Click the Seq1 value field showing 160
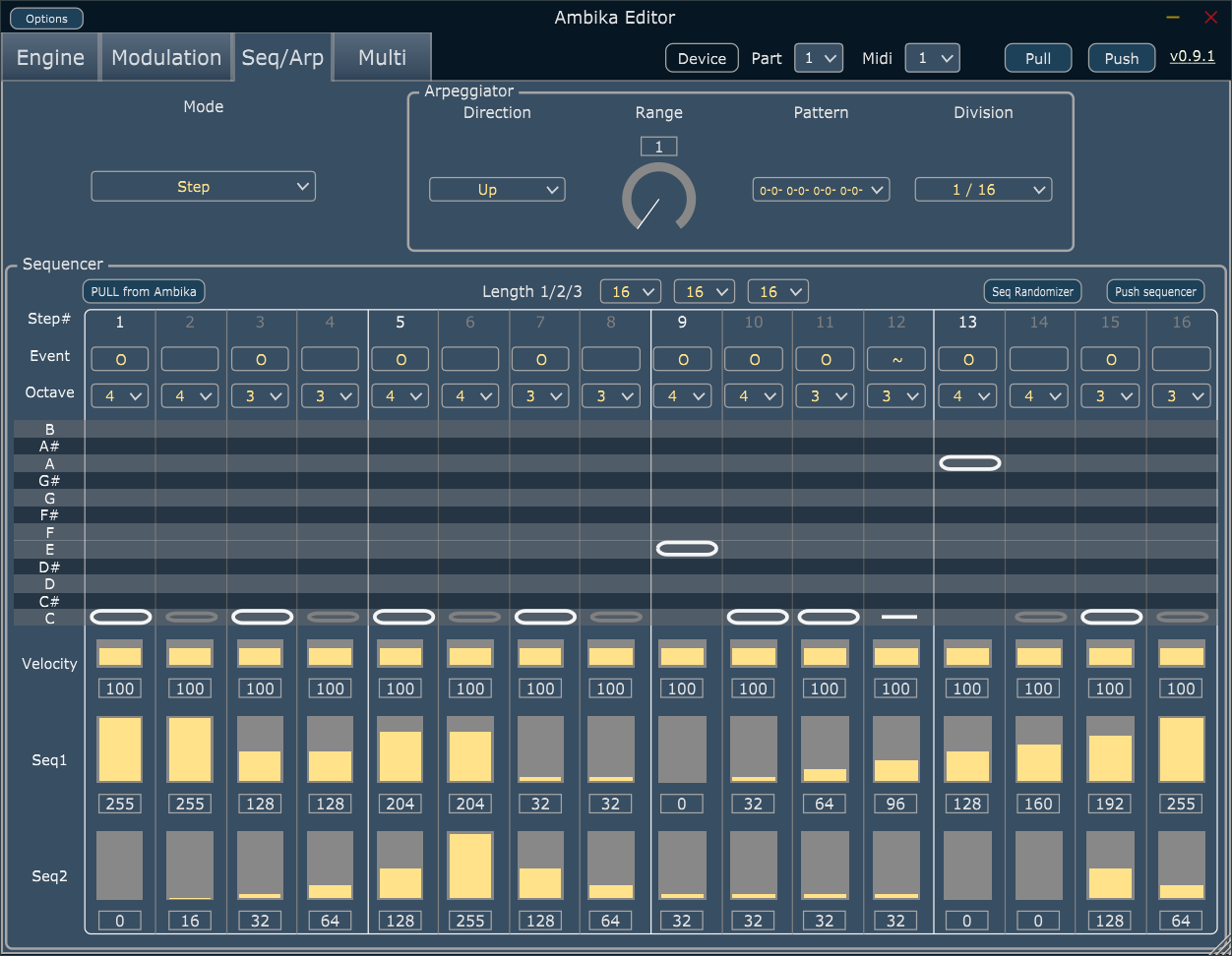Screen dimensions: 1232x956 [x=1039, y=804]
